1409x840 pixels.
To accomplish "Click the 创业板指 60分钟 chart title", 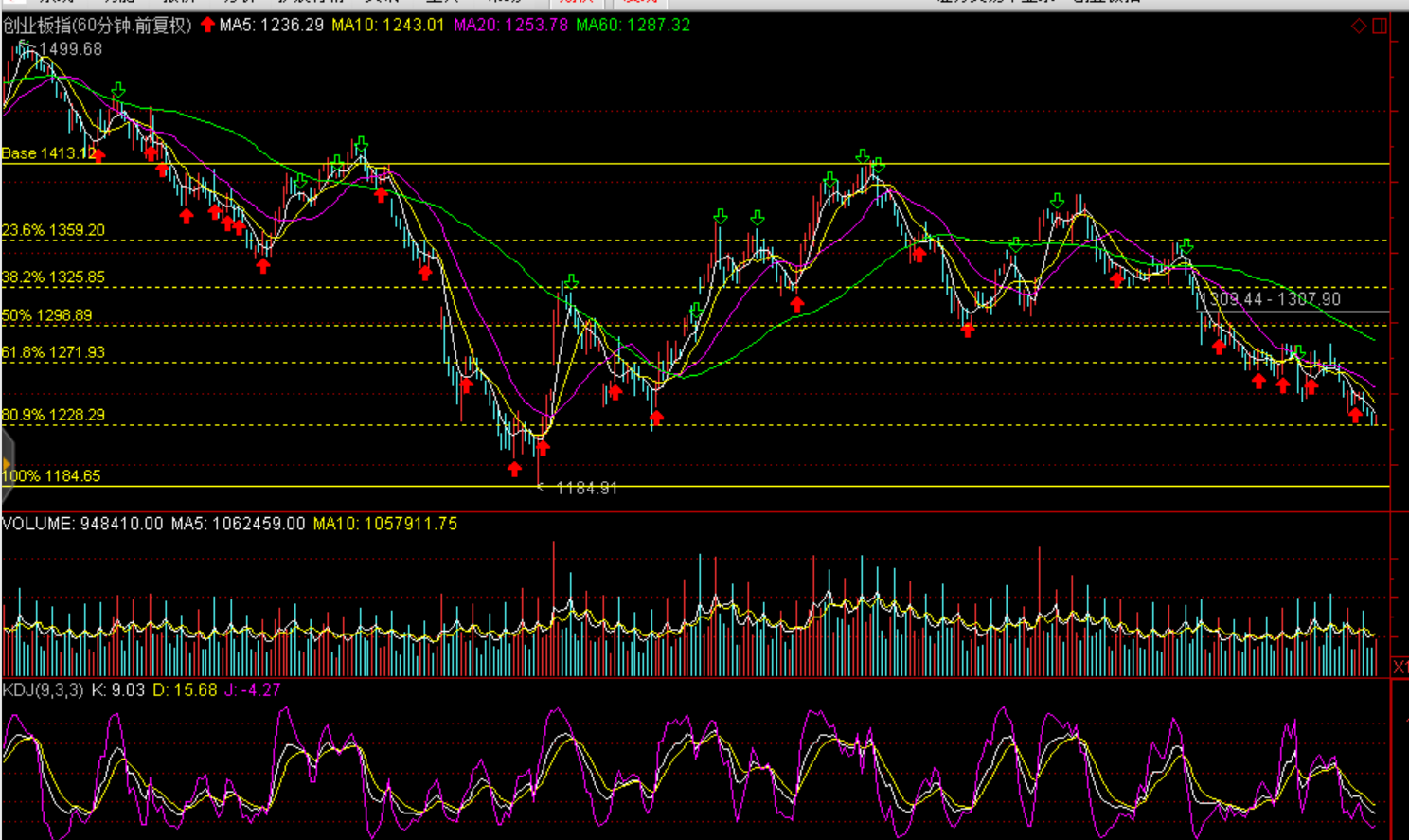I will pyautogui.click(x=97, y=25).
